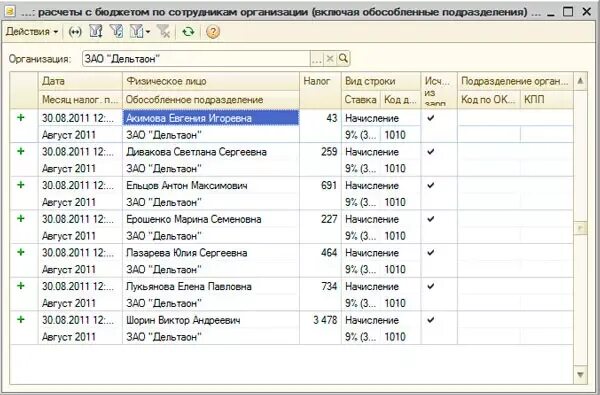Click the green plus icon for Лазарева row
600x395 pixels.
point(21,252)
